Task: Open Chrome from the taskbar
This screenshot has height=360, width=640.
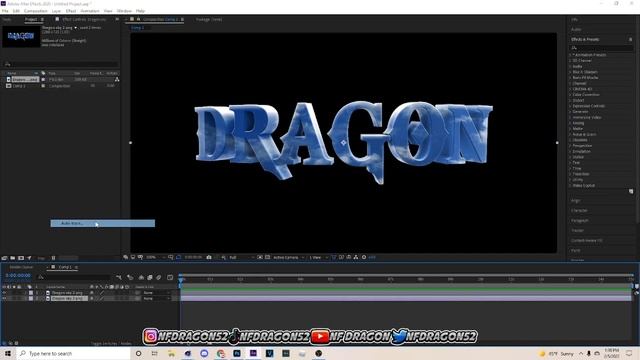Action: click(x=220, y=353)
